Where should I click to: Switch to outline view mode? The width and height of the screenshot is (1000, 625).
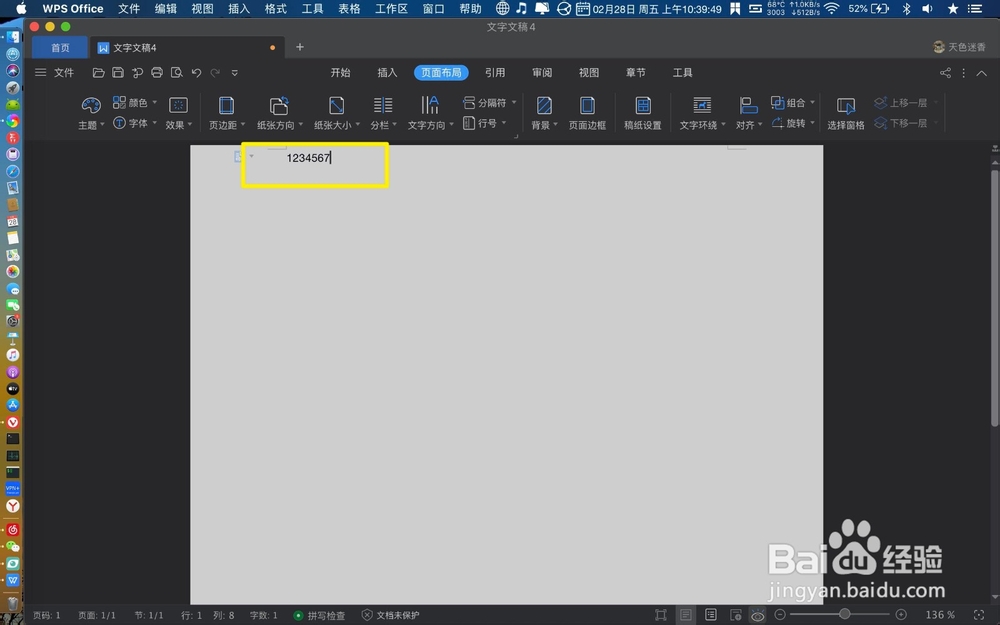pos(710,615)
